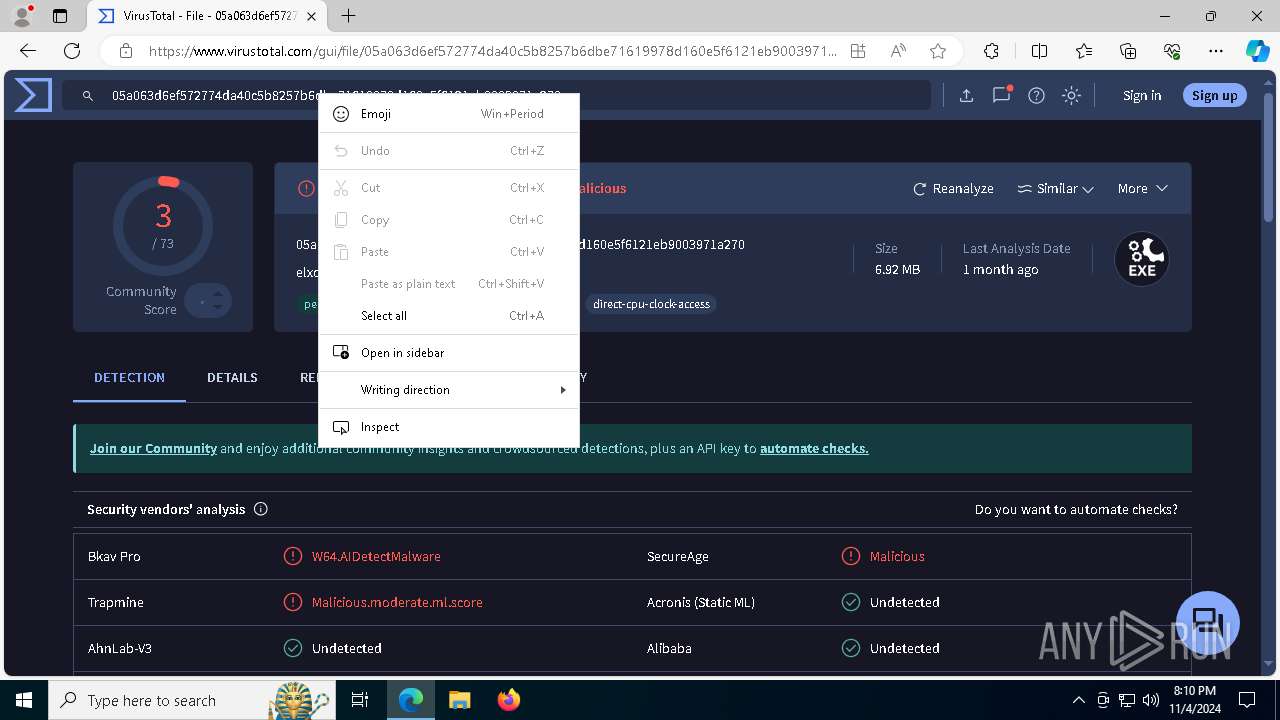Click the VirusTotal logo icon
Image resolution: width=1280 pixels, height=720 pixels.
(x=33, y=95)
